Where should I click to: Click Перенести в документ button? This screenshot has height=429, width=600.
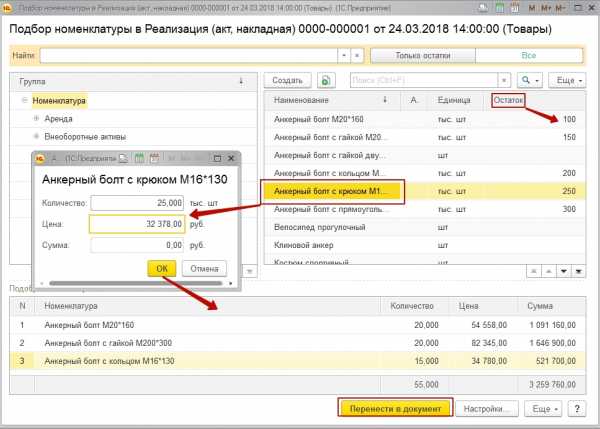(x=395, y=409)
